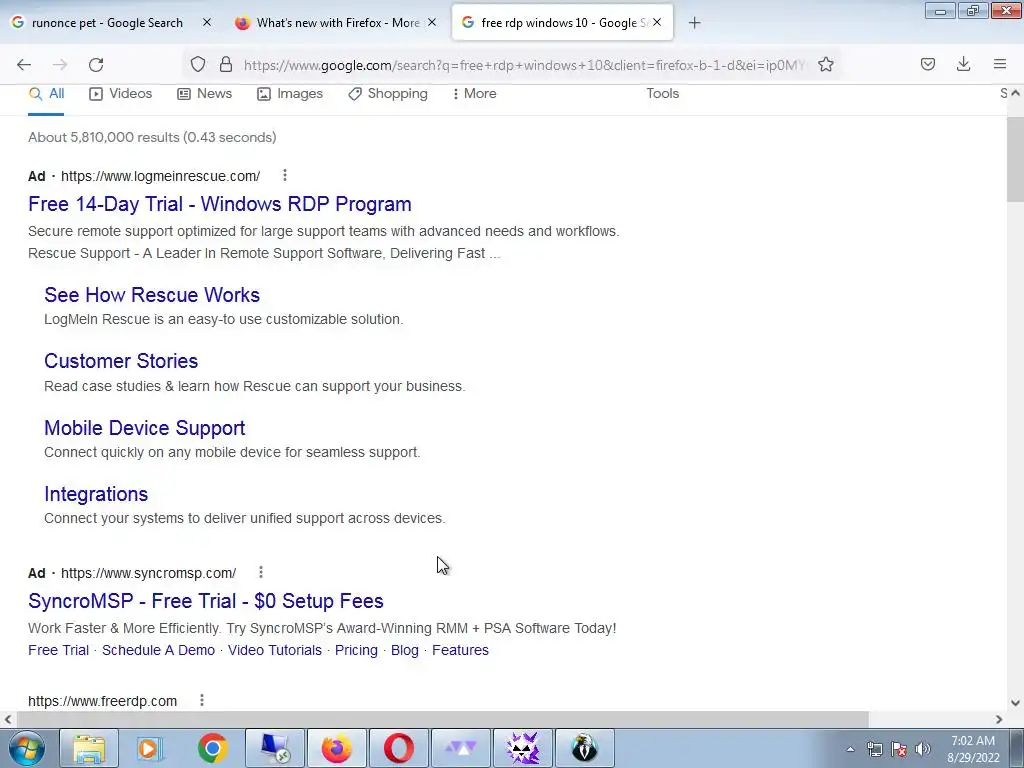The height and width of the screenshot is (768, 1024).
Task: Reload the page with the refresh icon
Action: (x=96, y=65)
